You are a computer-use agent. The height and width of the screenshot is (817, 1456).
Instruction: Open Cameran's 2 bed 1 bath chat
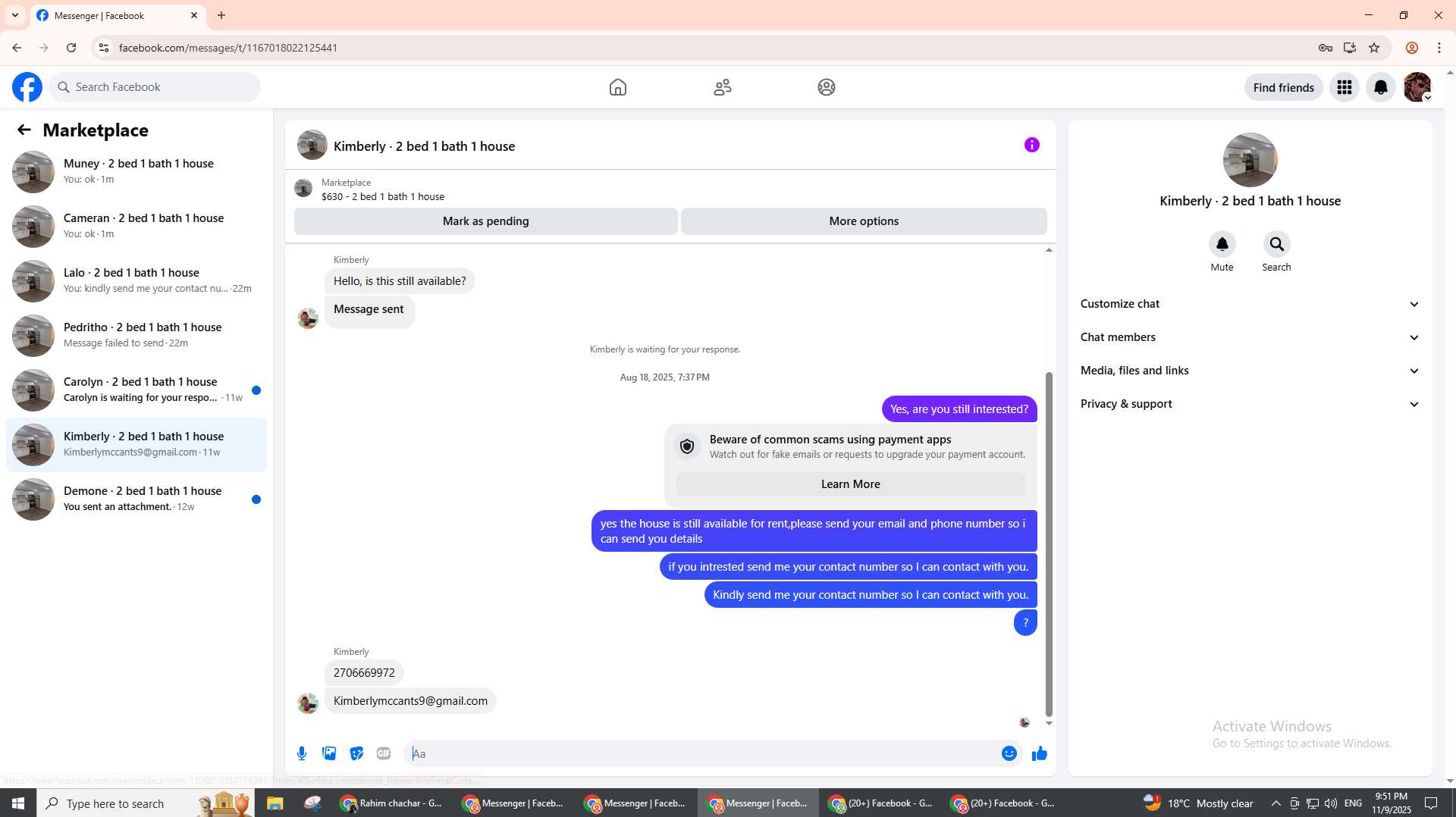tap(136, 227)
